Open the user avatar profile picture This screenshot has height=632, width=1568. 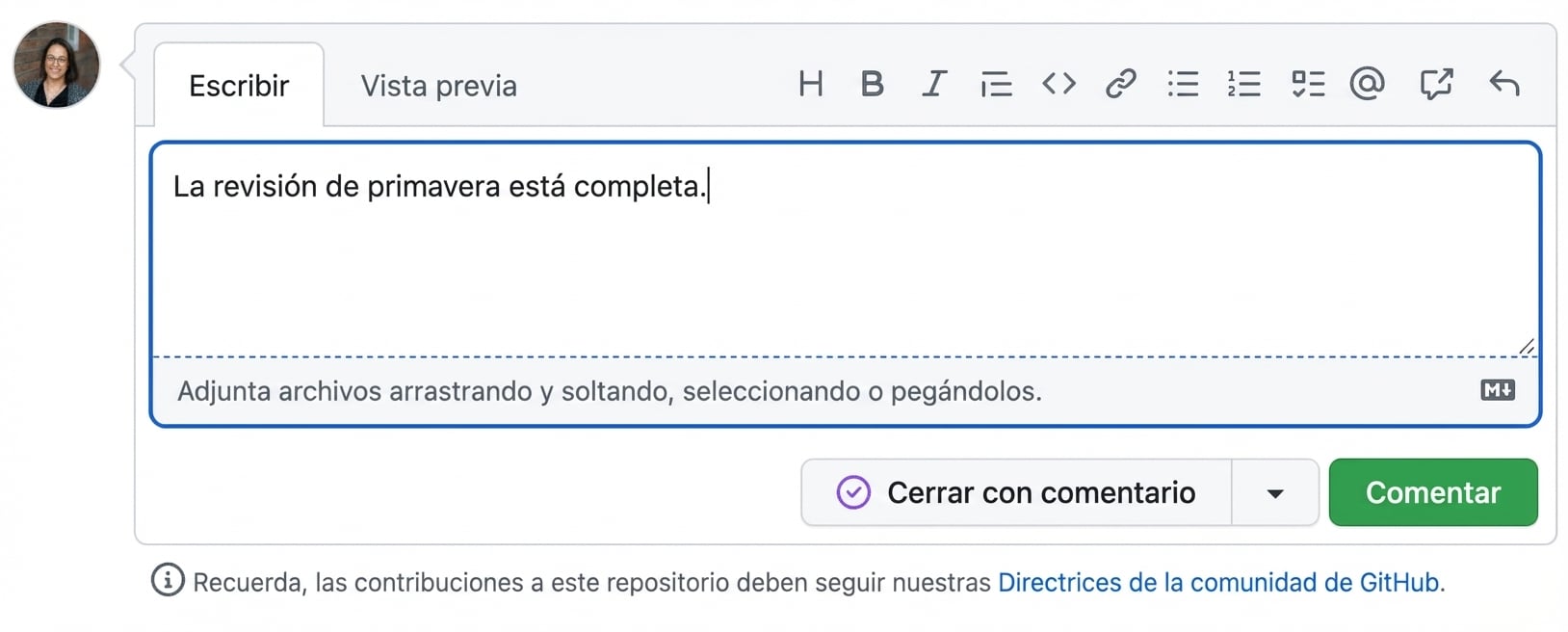point(56,65)
